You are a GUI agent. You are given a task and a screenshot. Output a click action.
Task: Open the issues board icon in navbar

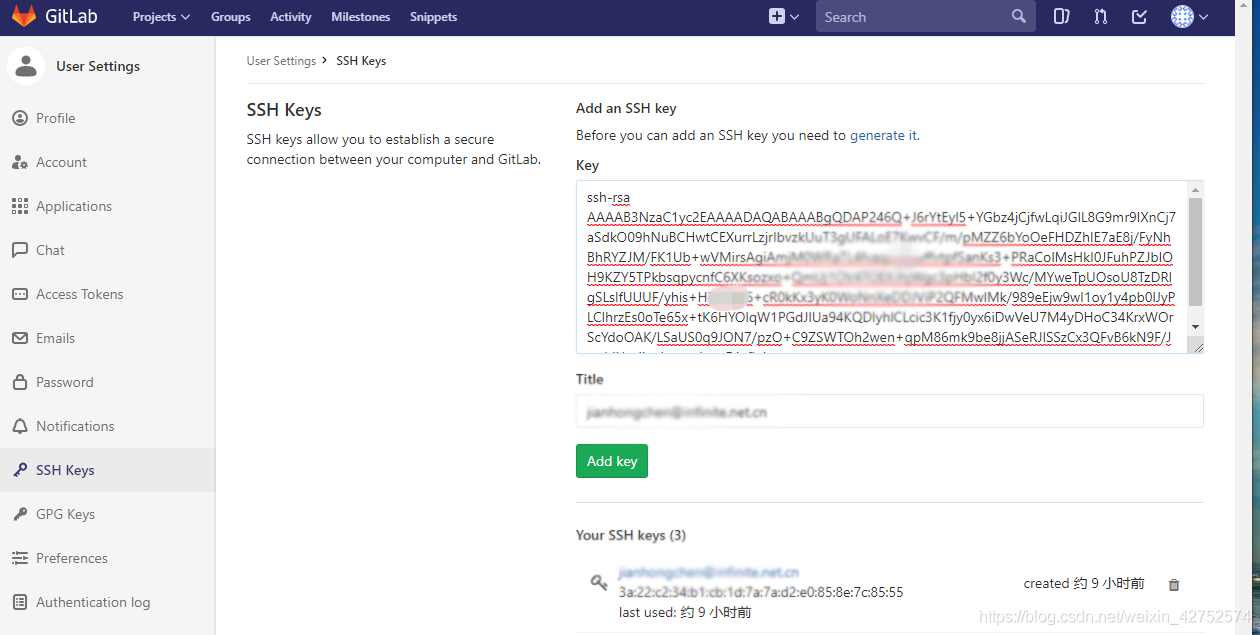point(1061,16)
